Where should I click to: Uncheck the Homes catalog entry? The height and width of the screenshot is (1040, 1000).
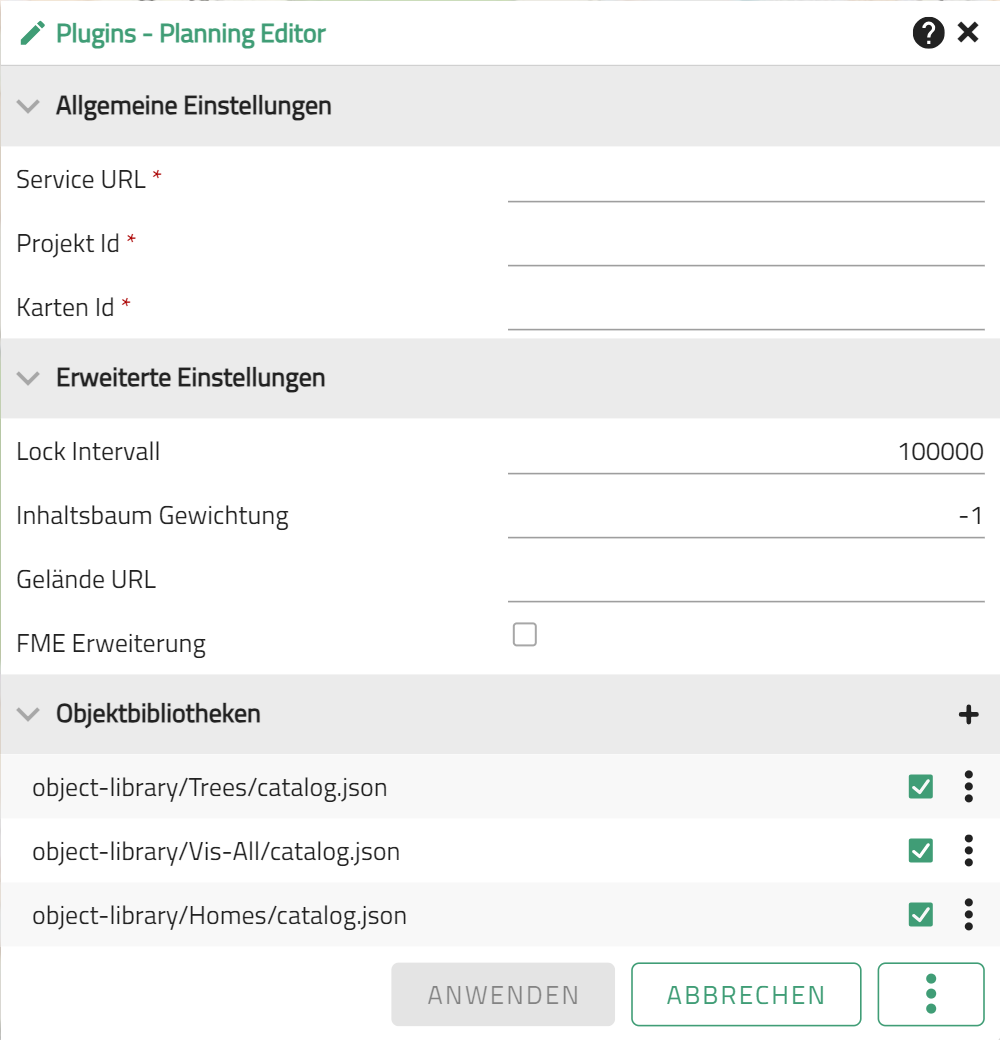point(921,915)
